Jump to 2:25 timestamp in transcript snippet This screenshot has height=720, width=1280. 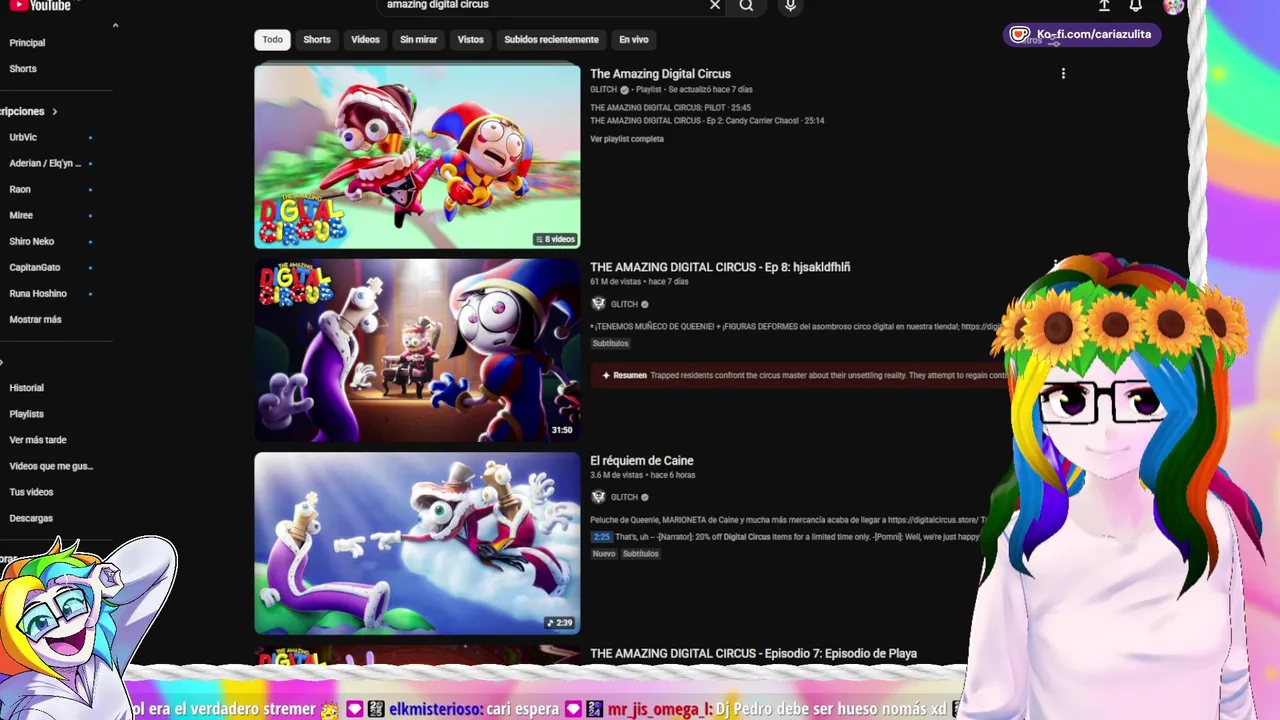[601, 537]
